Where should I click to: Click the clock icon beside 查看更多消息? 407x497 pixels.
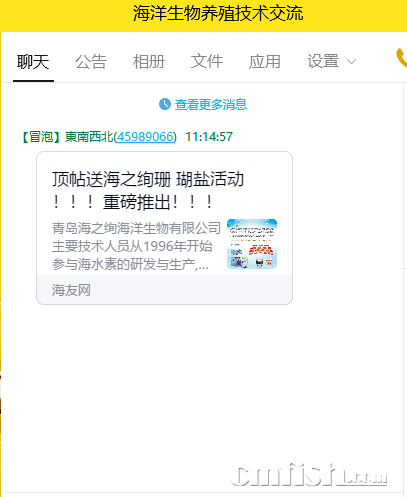(165, 104)
